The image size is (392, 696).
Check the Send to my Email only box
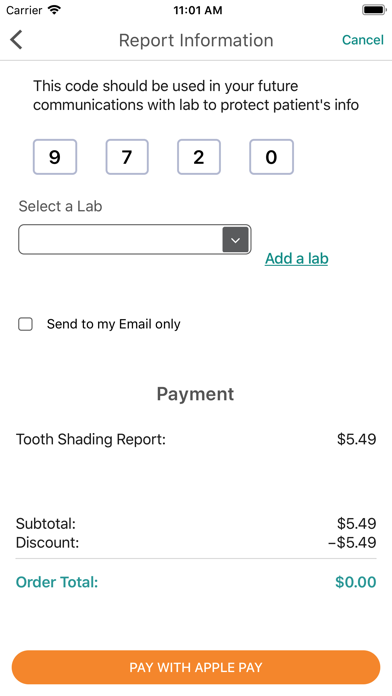(25, 324)
